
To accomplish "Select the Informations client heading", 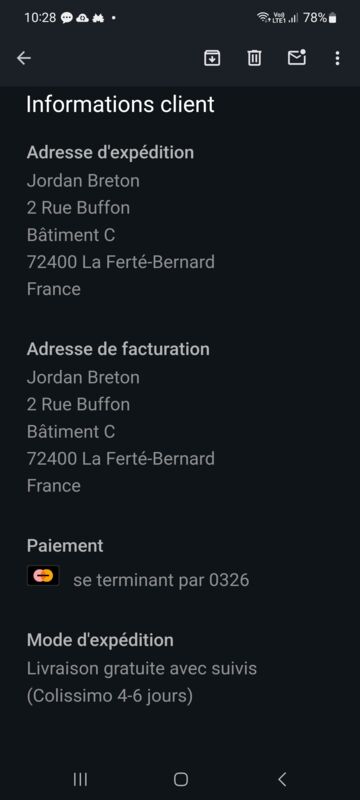I will coord(120,104).
